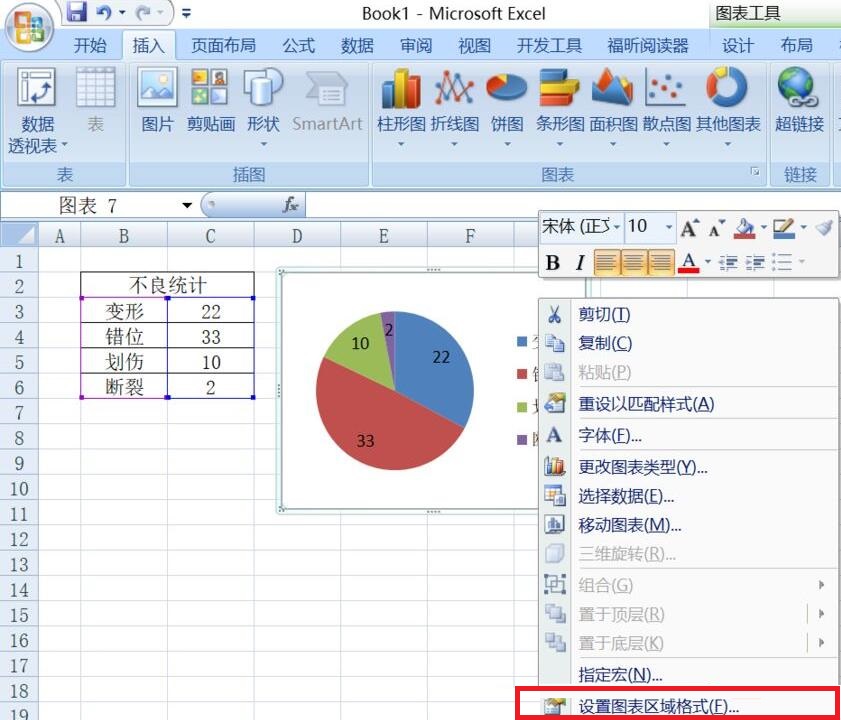Viewport: 841px width, 720px height.
Task: Open the 开发工具 tab
Action: (549, 46)
